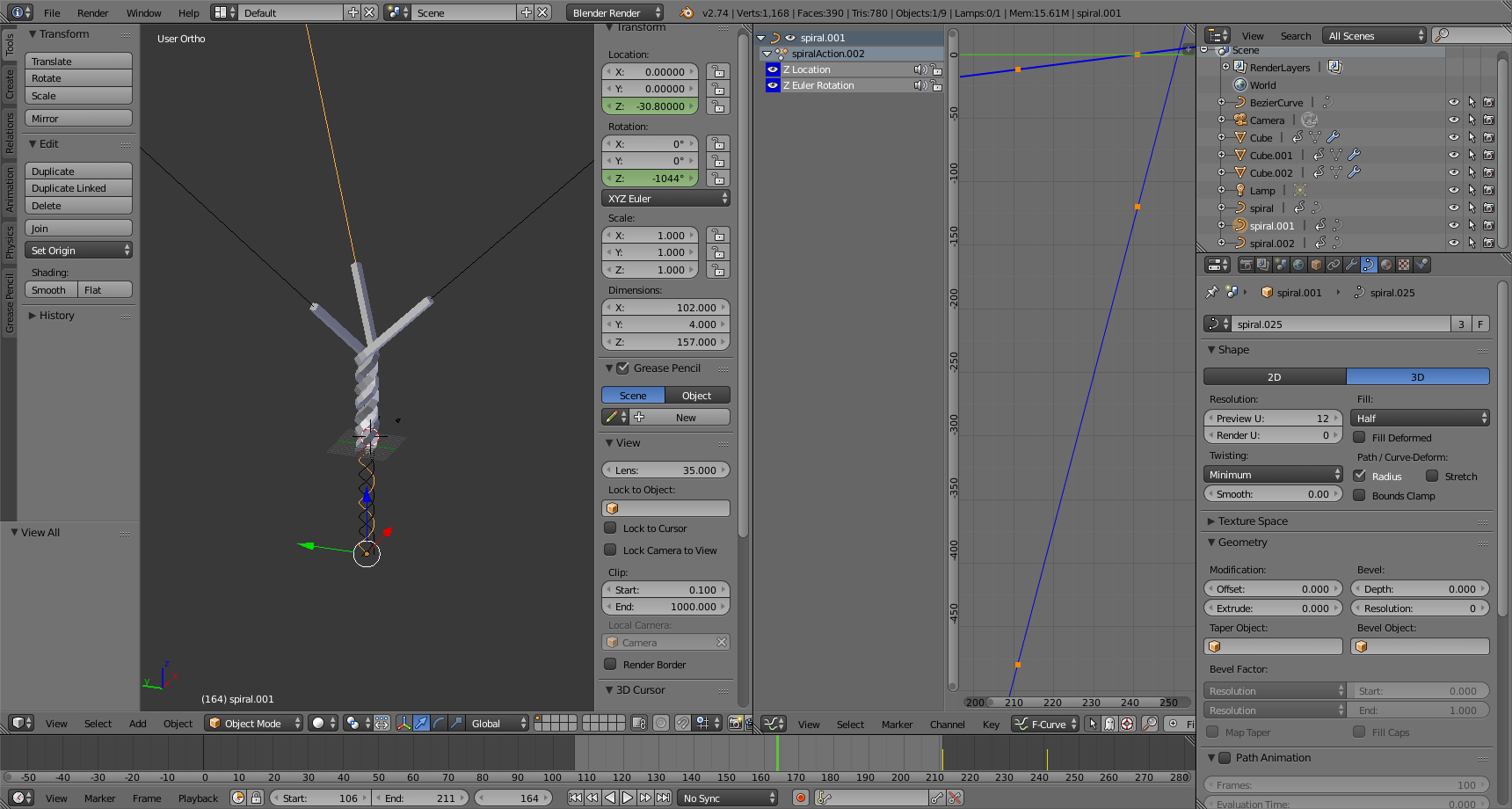Screen dimensions: 1512x809
Task: Open the XYZ Euler rotation mode dropdown
Action: (x=666, y=198)
